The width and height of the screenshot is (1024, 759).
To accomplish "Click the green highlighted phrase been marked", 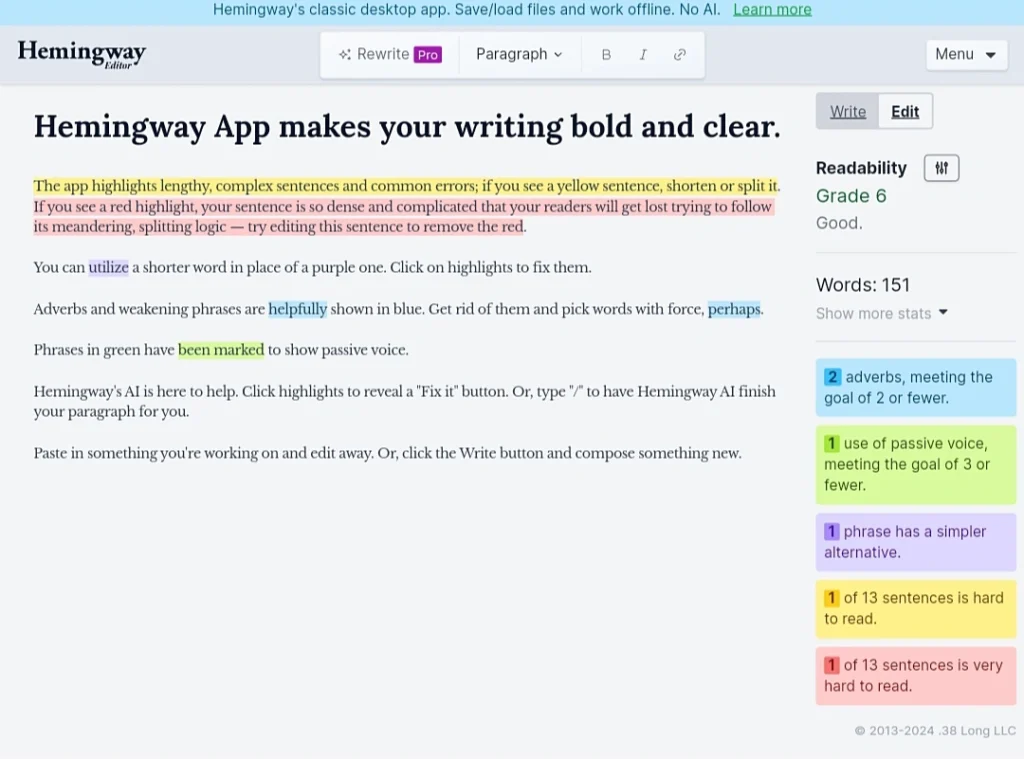I will (221, 350).
